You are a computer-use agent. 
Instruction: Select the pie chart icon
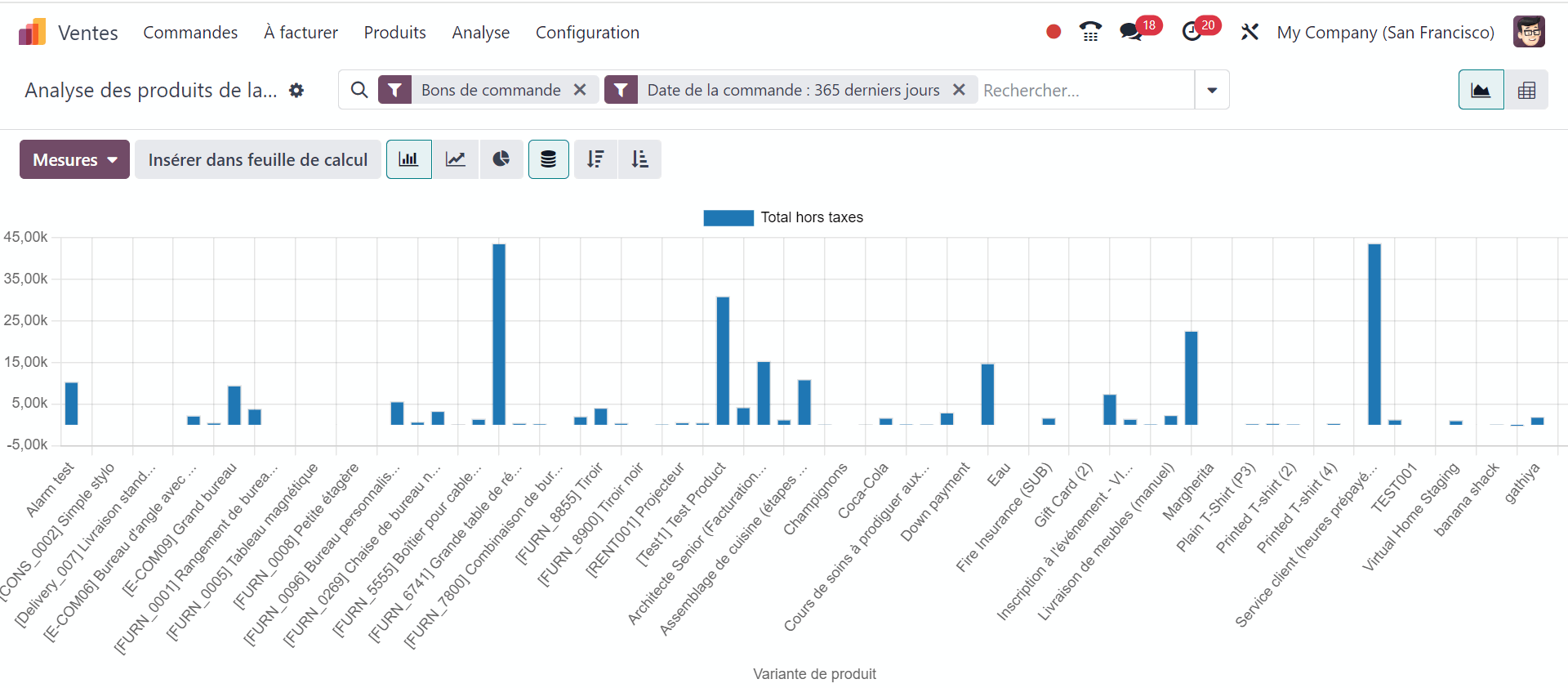[501, 159]
